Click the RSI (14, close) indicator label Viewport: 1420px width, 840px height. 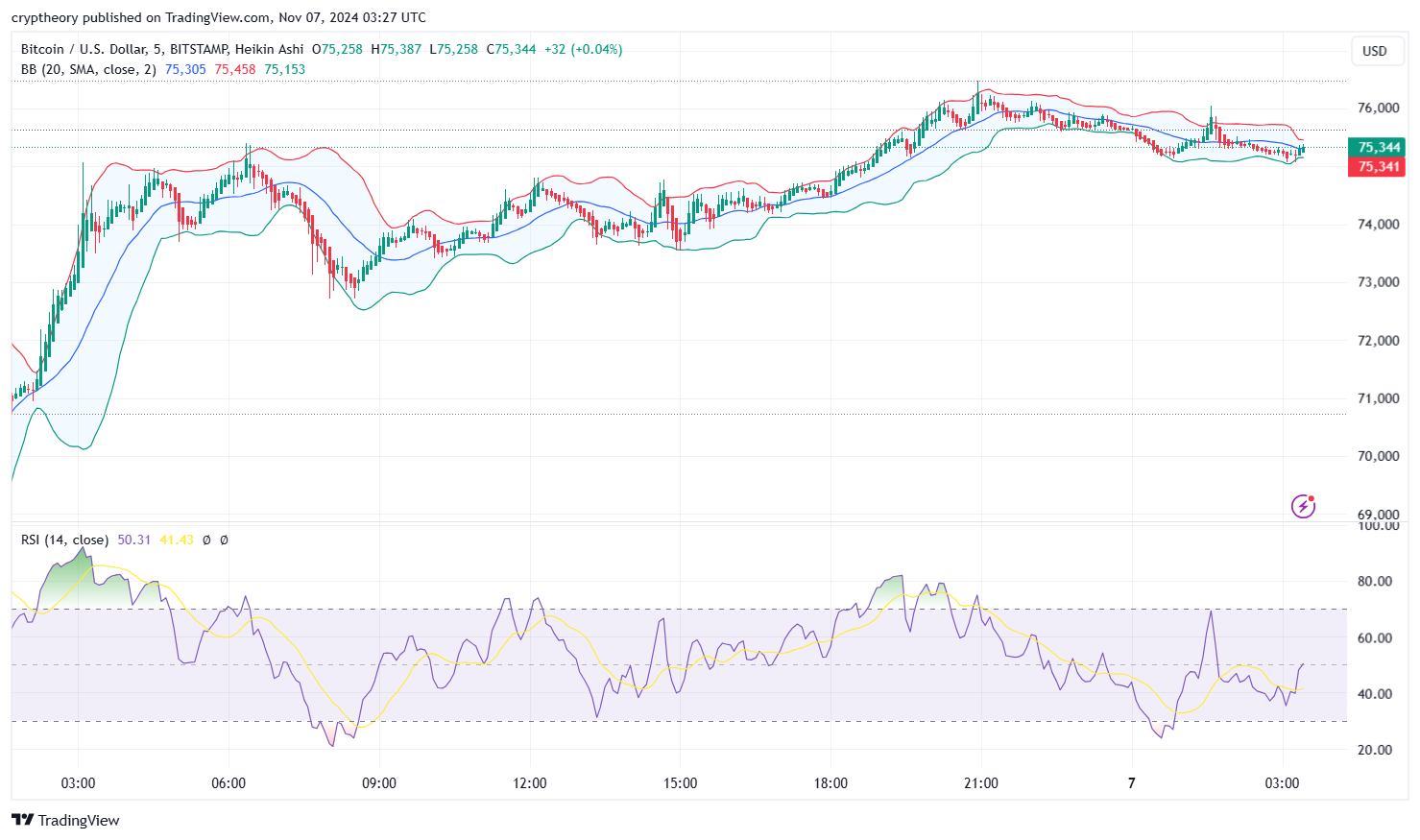click(x=64, y=540)
